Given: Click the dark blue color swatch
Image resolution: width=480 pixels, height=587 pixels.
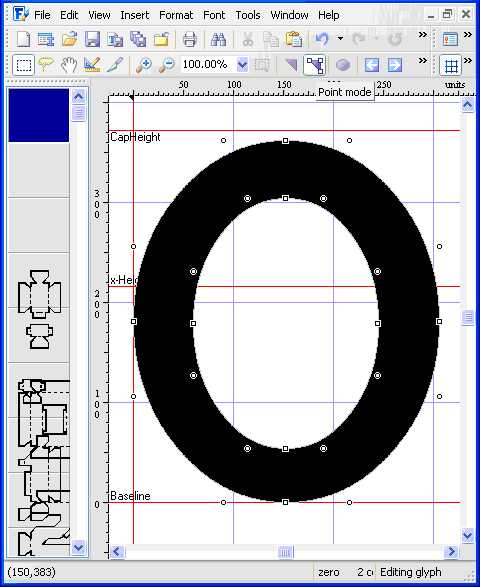Looking at the screenshot, I should point(39,115).
